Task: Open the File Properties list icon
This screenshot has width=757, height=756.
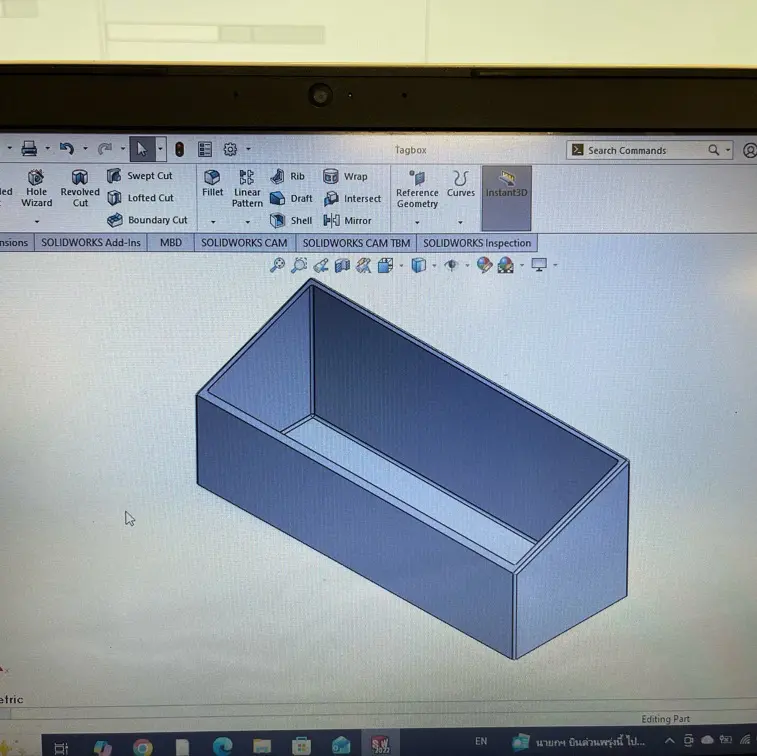Action: click(x=205, y=149)
